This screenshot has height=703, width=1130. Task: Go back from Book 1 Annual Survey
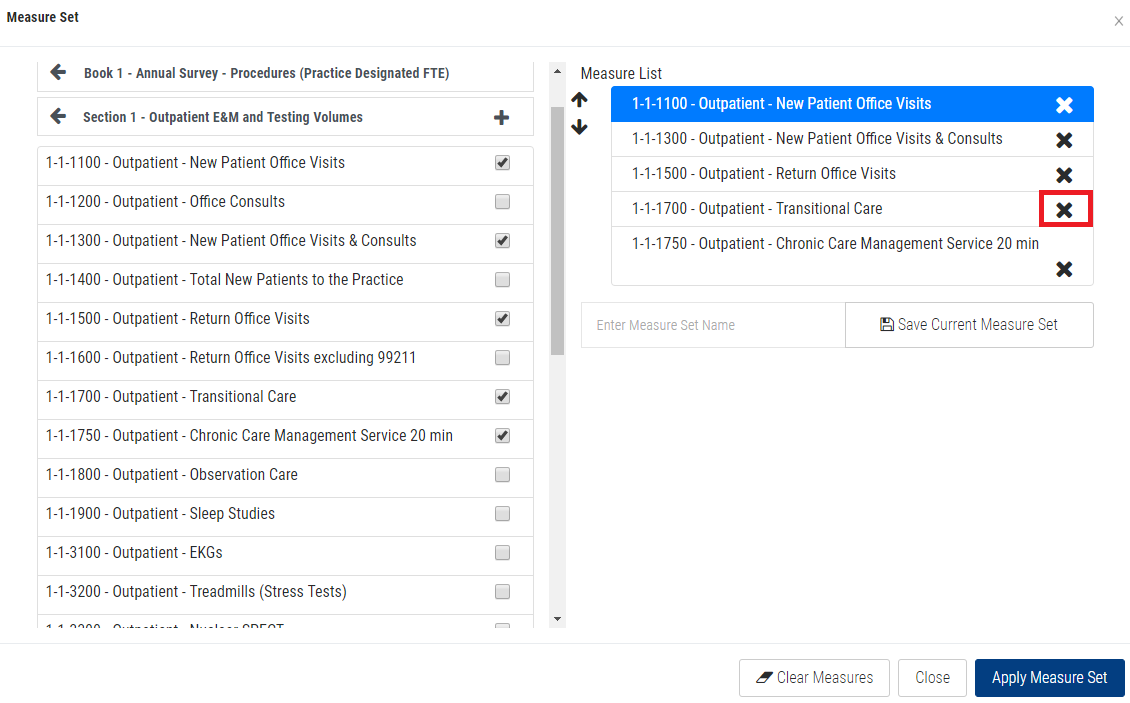[x=58, y=73]
